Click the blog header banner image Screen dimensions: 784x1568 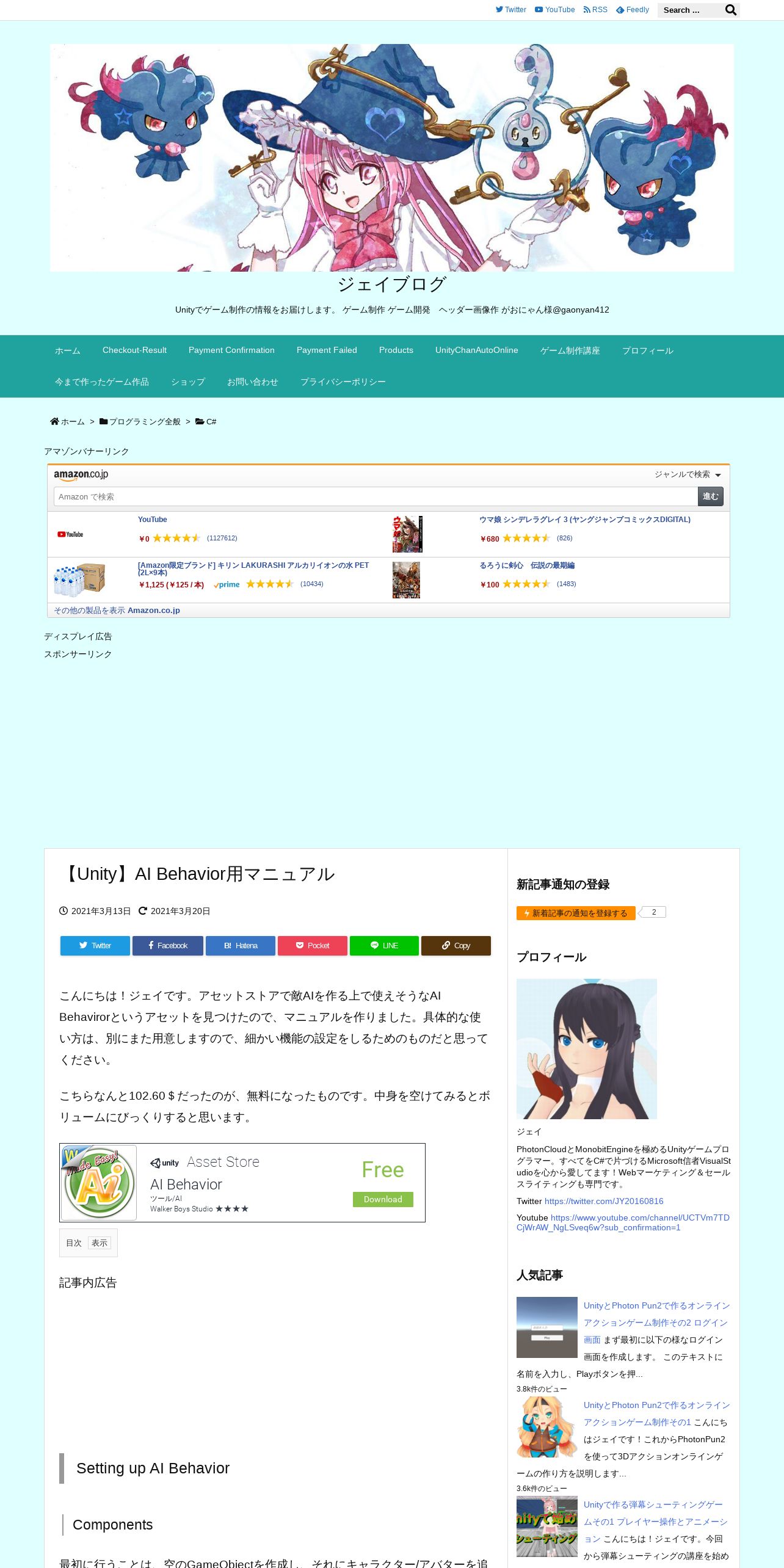pyautogui.click(x=392, y=158)
